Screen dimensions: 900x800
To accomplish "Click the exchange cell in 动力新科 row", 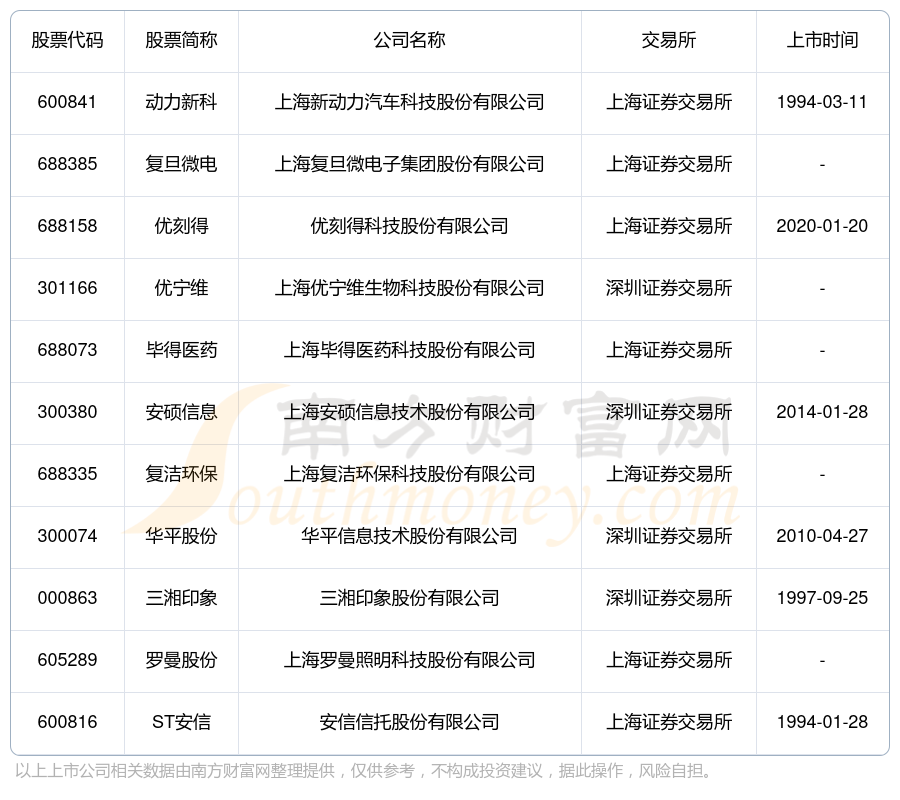I will pos(669,102).
